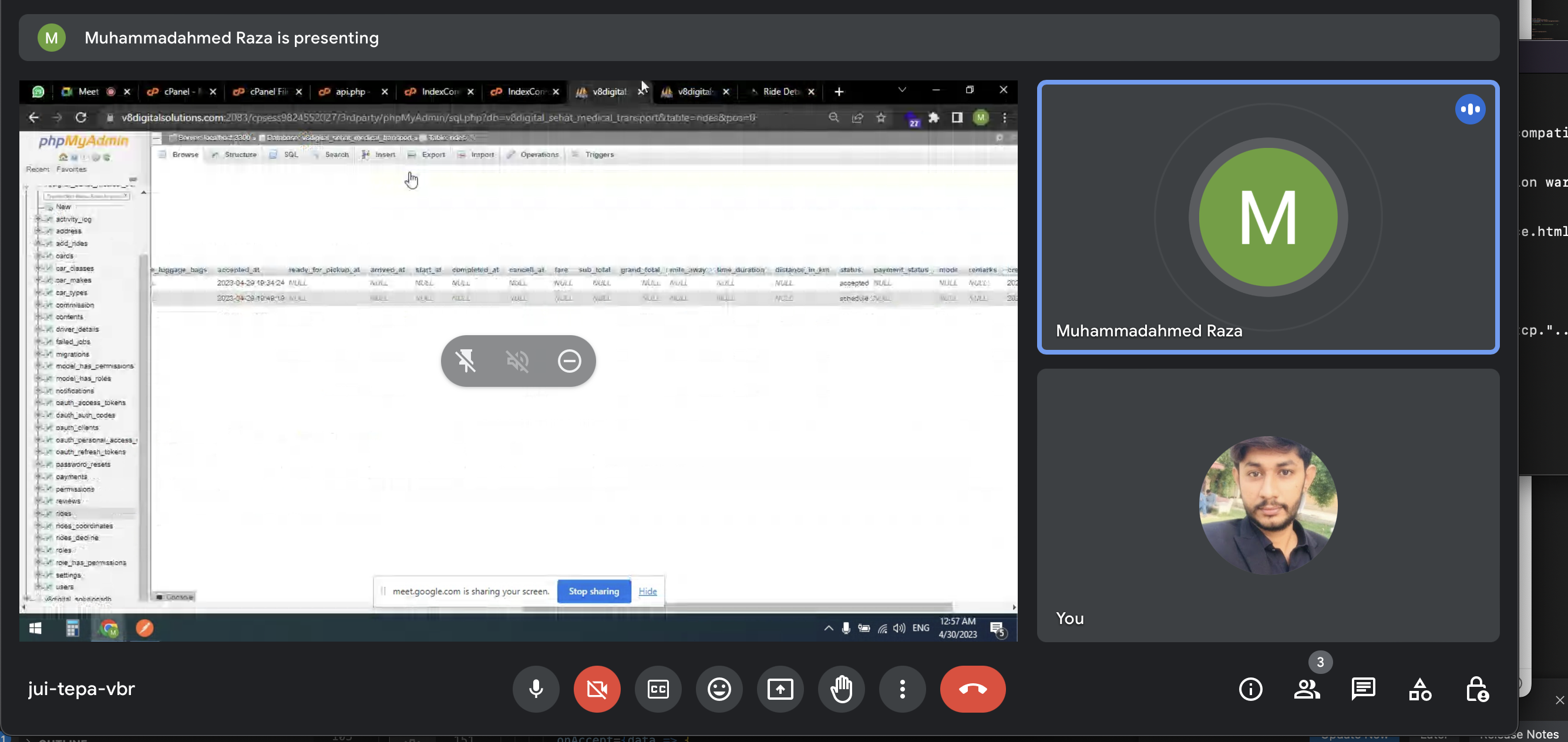Mute the microphone toggle
This screenshot has width=1568, height=742.
(536, 689)
